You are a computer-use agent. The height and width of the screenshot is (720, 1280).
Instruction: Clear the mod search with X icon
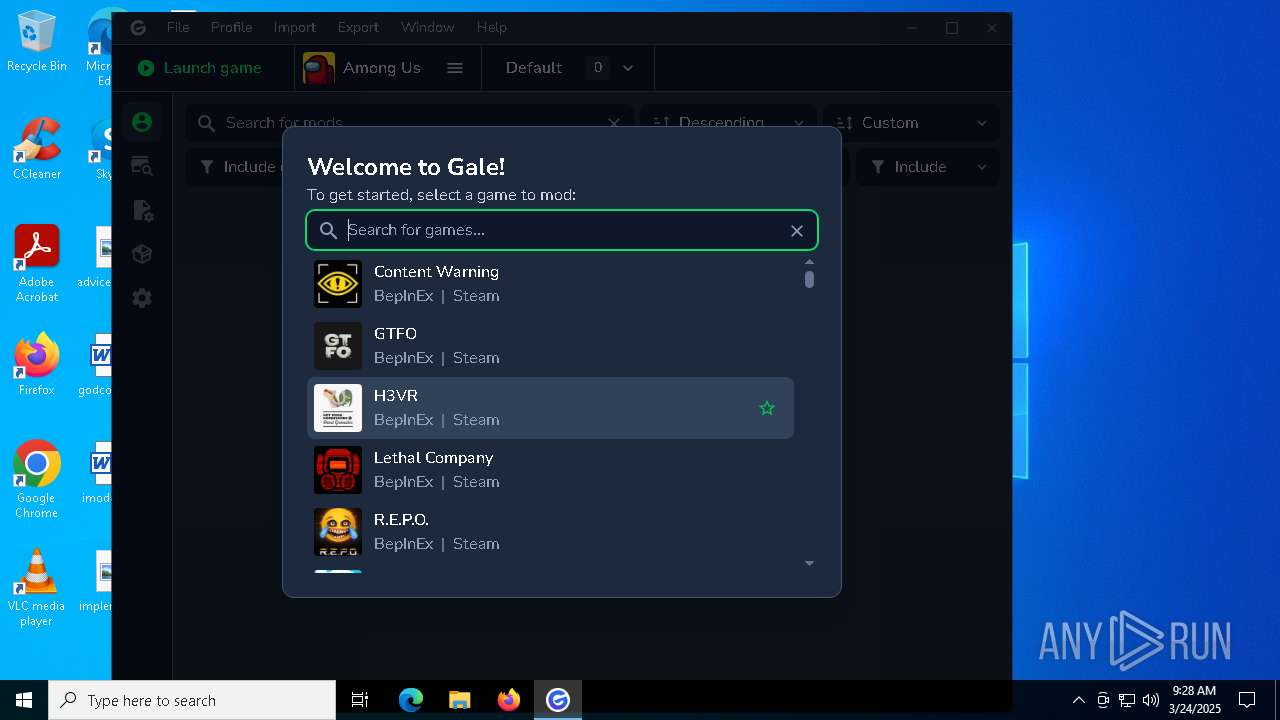[x=614, y=123]
